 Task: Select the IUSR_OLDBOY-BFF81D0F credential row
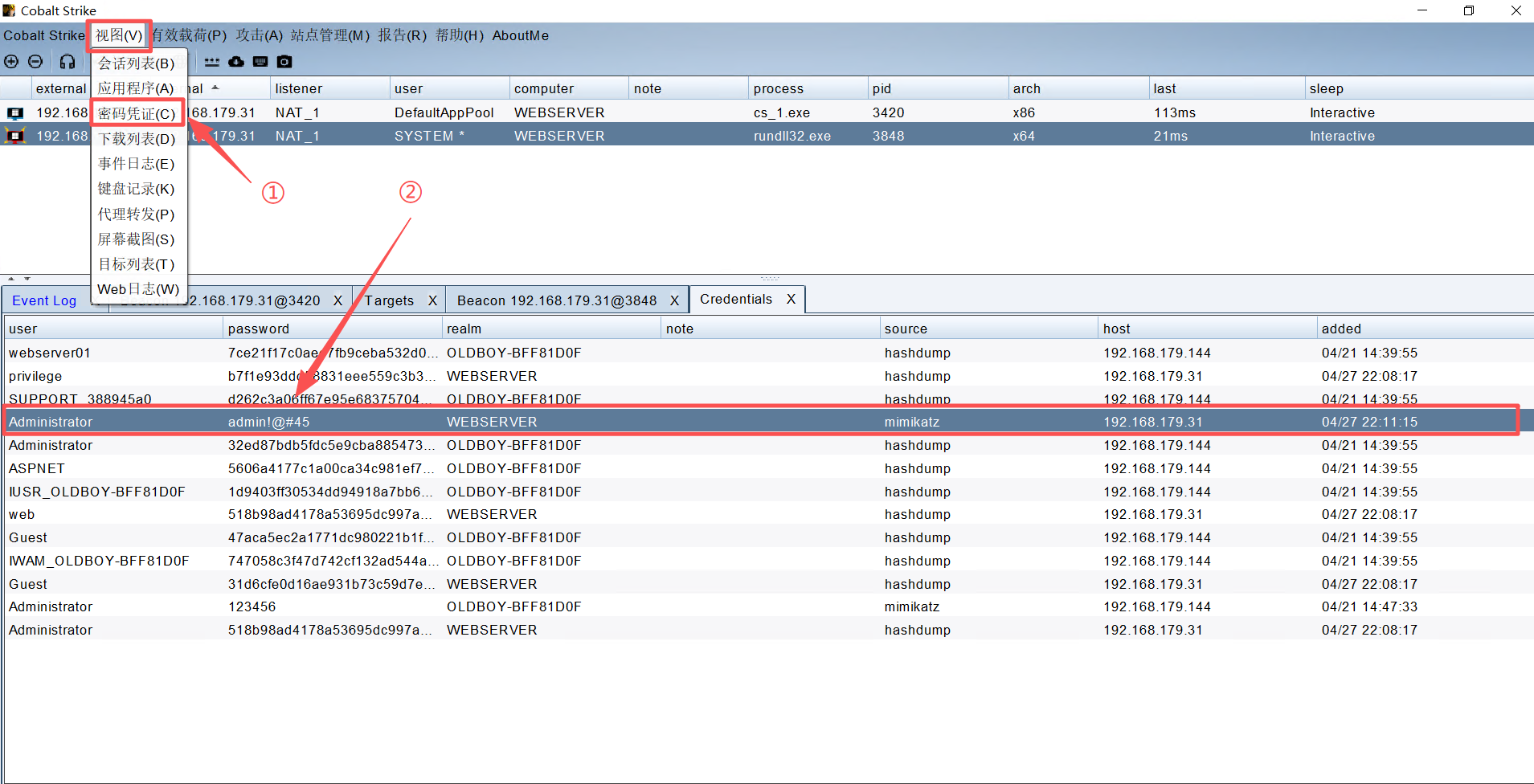pyautogui.click(x=768, y=492)
